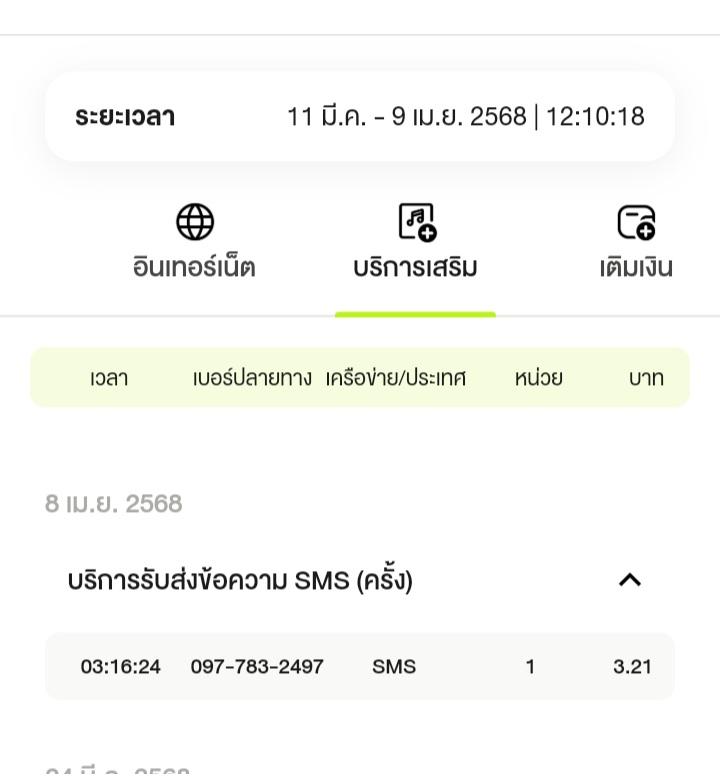The image size is (720, 774).
Task: Open the 03:16:24 SMS usage row
Action: pos(360,666)
